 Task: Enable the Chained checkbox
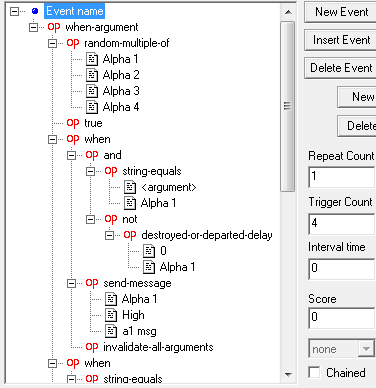tap(314, 373)
